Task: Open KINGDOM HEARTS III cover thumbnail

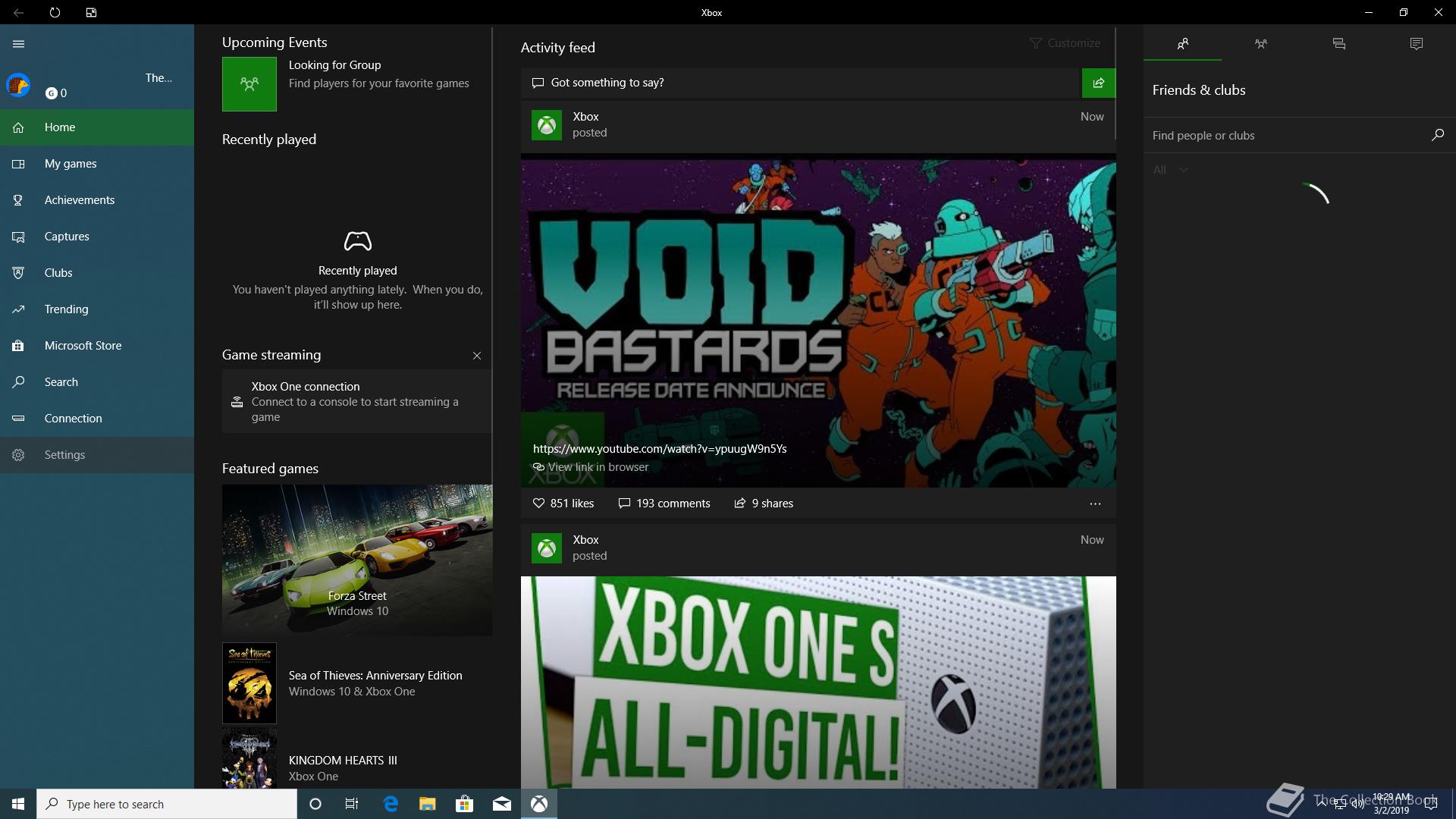Action: [x=249, y=759]
